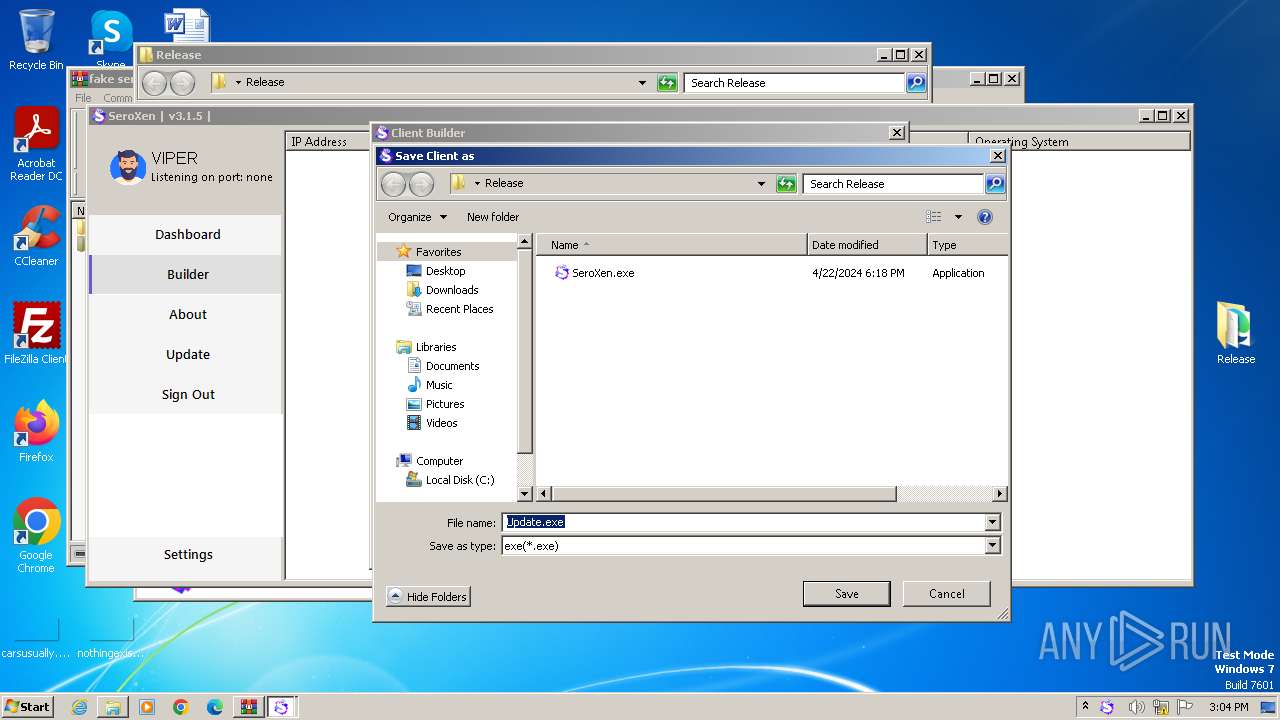1280x720 pixels.
Task: Expand the File name dropdown arrow
Action: (992, 522)
